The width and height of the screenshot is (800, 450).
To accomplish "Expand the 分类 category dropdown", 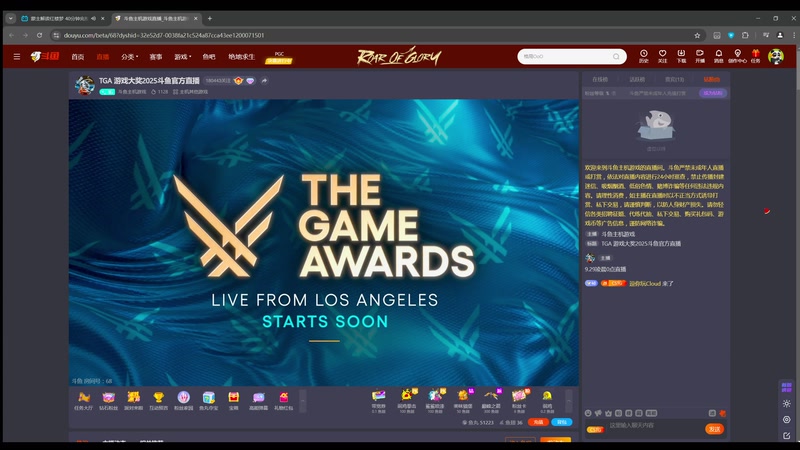I will click(129, 57).
